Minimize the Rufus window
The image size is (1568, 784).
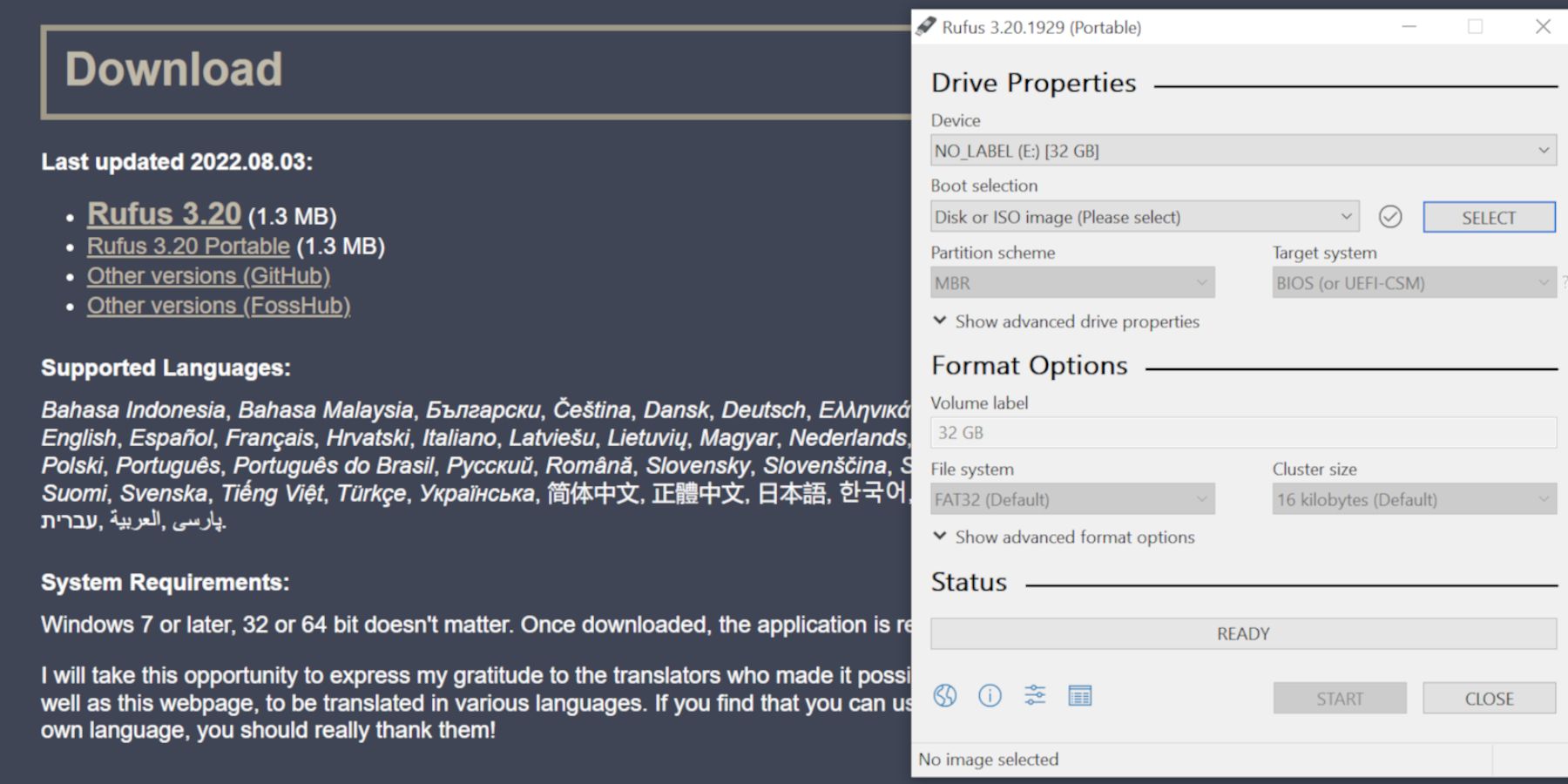pyautogui.click(x=1409, y=27)
